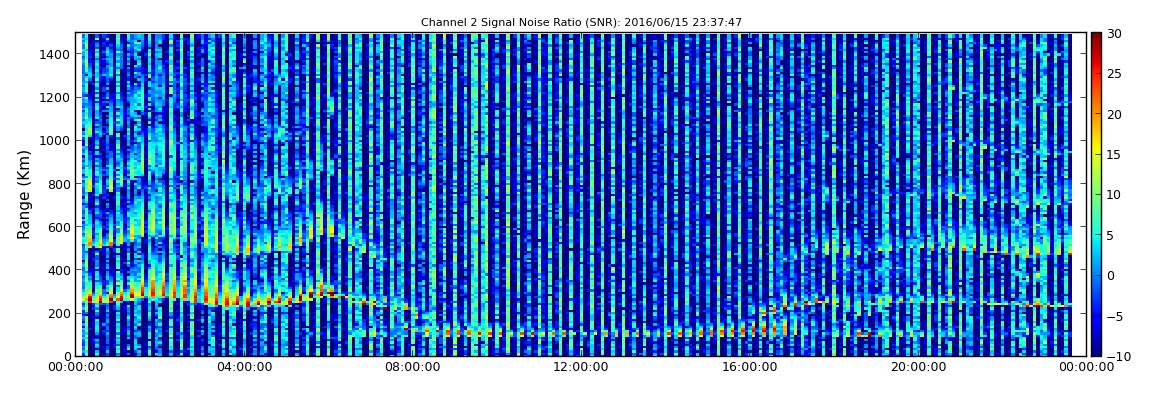Screen dimensions: 1150x407
Task: Click the '1000' range axis label
Action: (56, 141)
